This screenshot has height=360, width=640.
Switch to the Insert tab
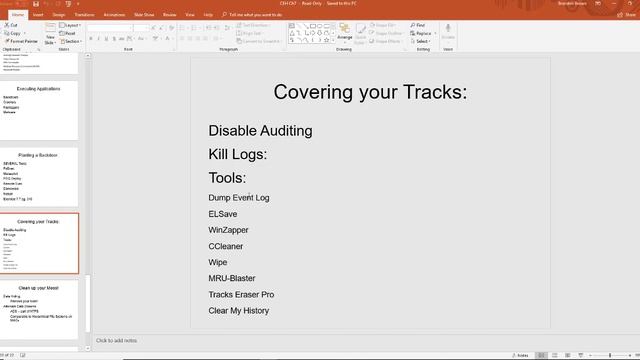(38, 15)
